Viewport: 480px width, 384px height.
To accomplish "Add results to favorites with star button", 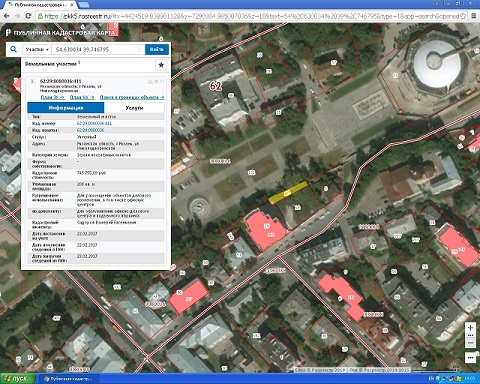I will pos(161,65).
